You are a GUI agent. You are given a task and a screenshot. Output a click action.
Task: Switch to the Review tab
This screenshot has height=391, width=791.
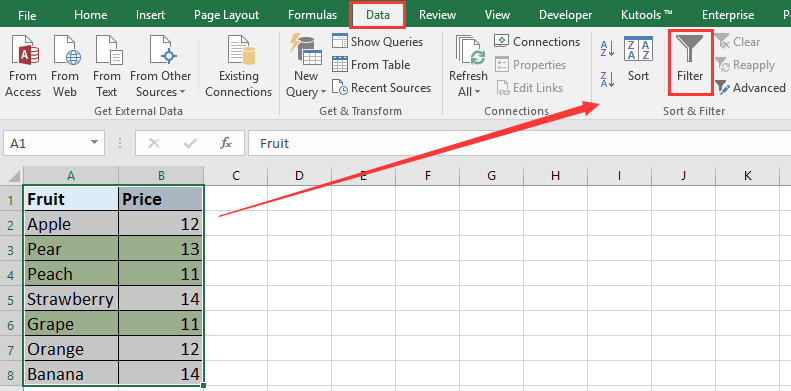pyautogui.click(x=437, y=15)
